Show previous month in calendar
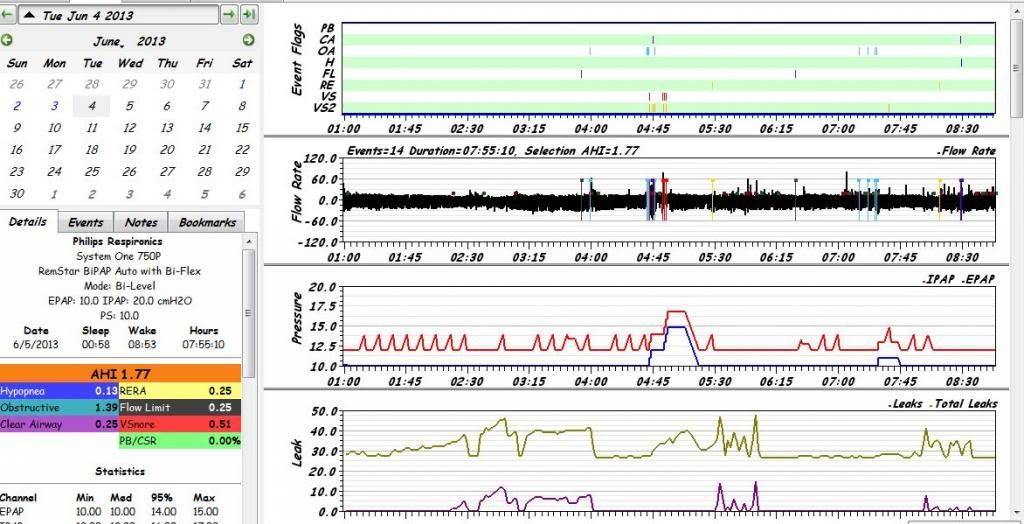This screenshot has width=1024, height=524. click(8, 41)
